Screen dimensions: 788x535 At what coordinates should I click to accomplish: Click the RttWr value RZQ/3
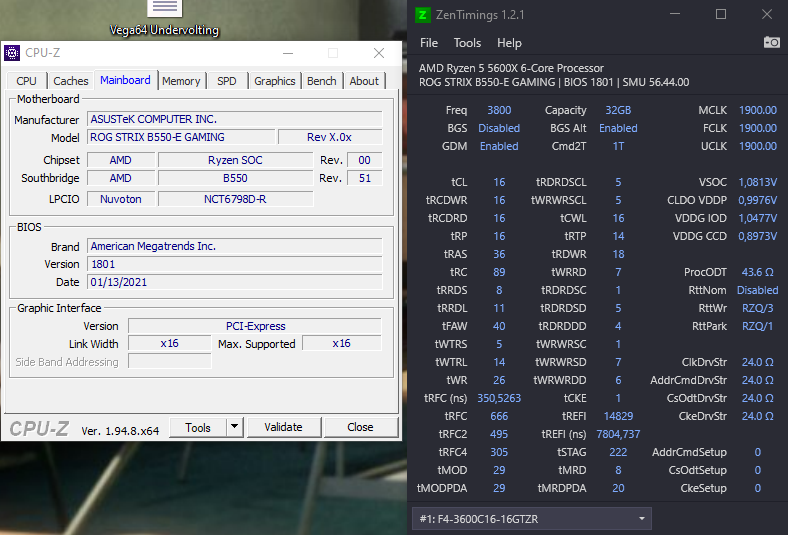tap(758, 308)
